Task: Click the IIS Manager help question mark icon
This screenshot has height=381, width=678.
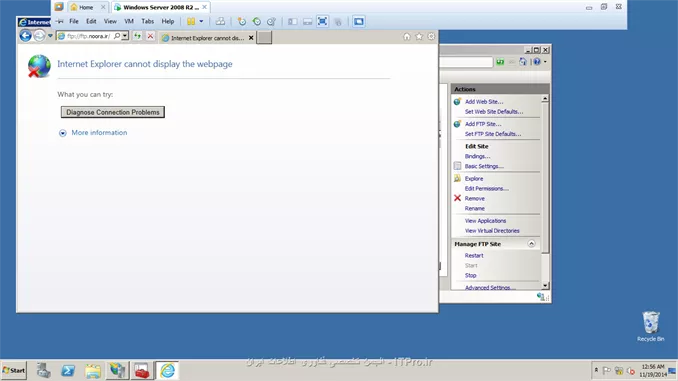Action: 537,62
